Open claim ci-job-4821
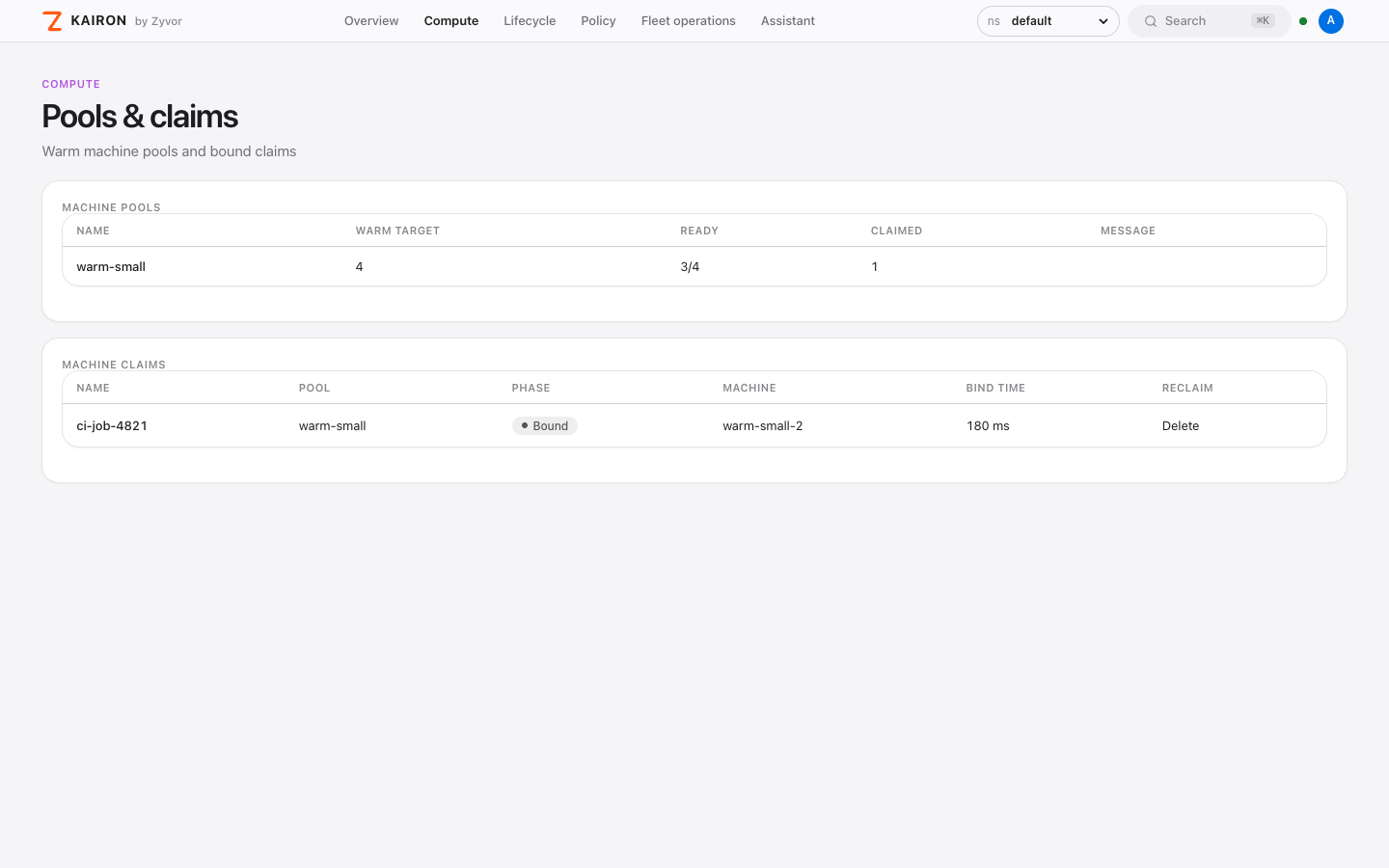Viewport: 1389px width, 868px height. pyautogui.click(x=112, y=425)
